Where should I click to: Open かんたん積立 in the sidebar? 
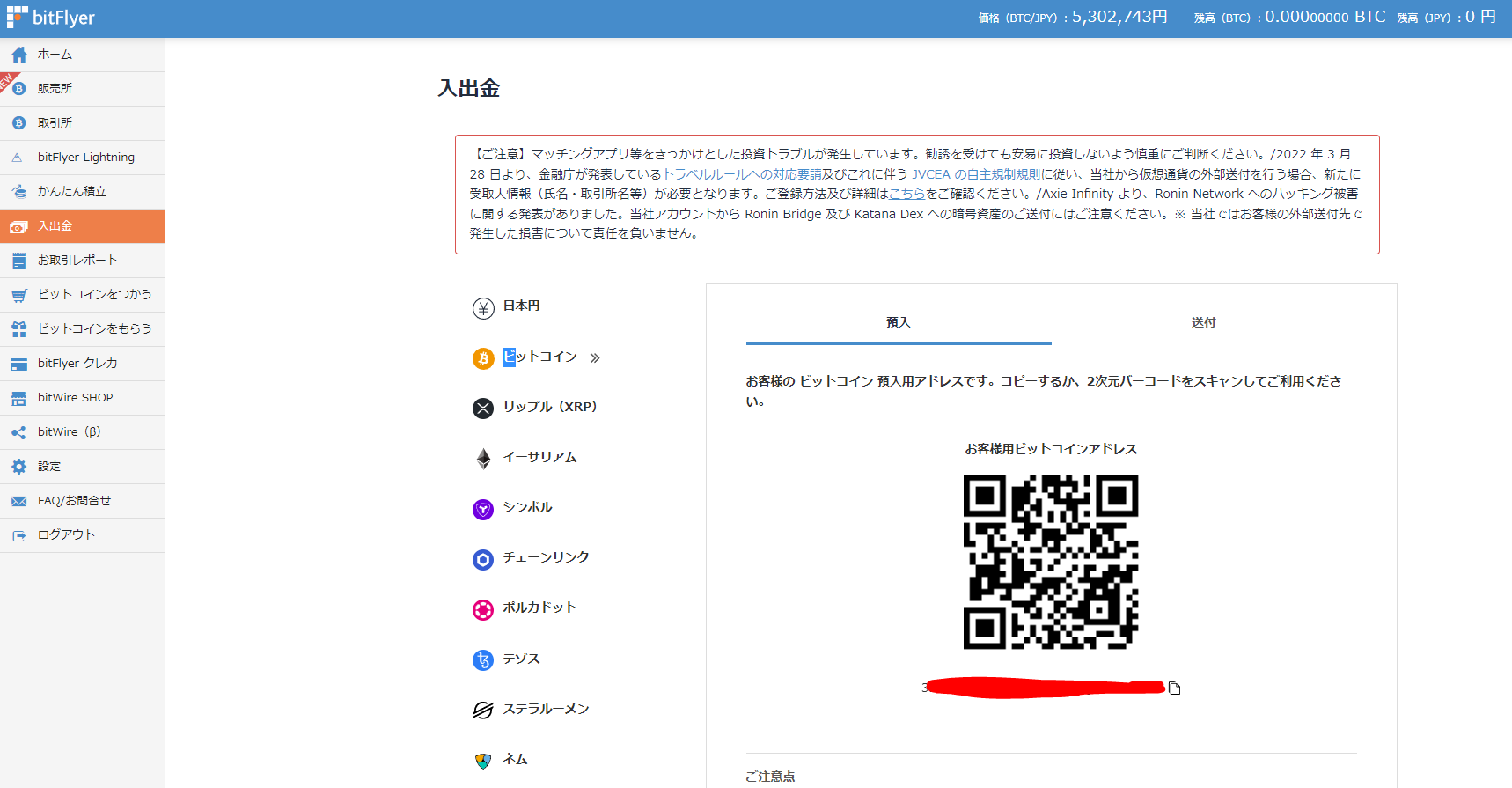(82, 192)
